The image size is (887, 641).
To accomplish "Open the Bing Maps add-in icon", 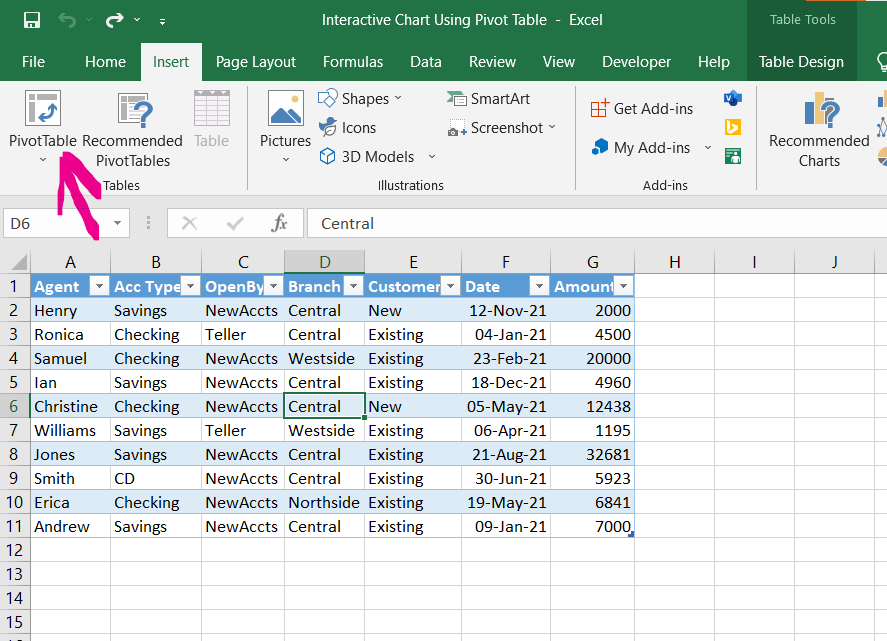I will pos(733,127).
